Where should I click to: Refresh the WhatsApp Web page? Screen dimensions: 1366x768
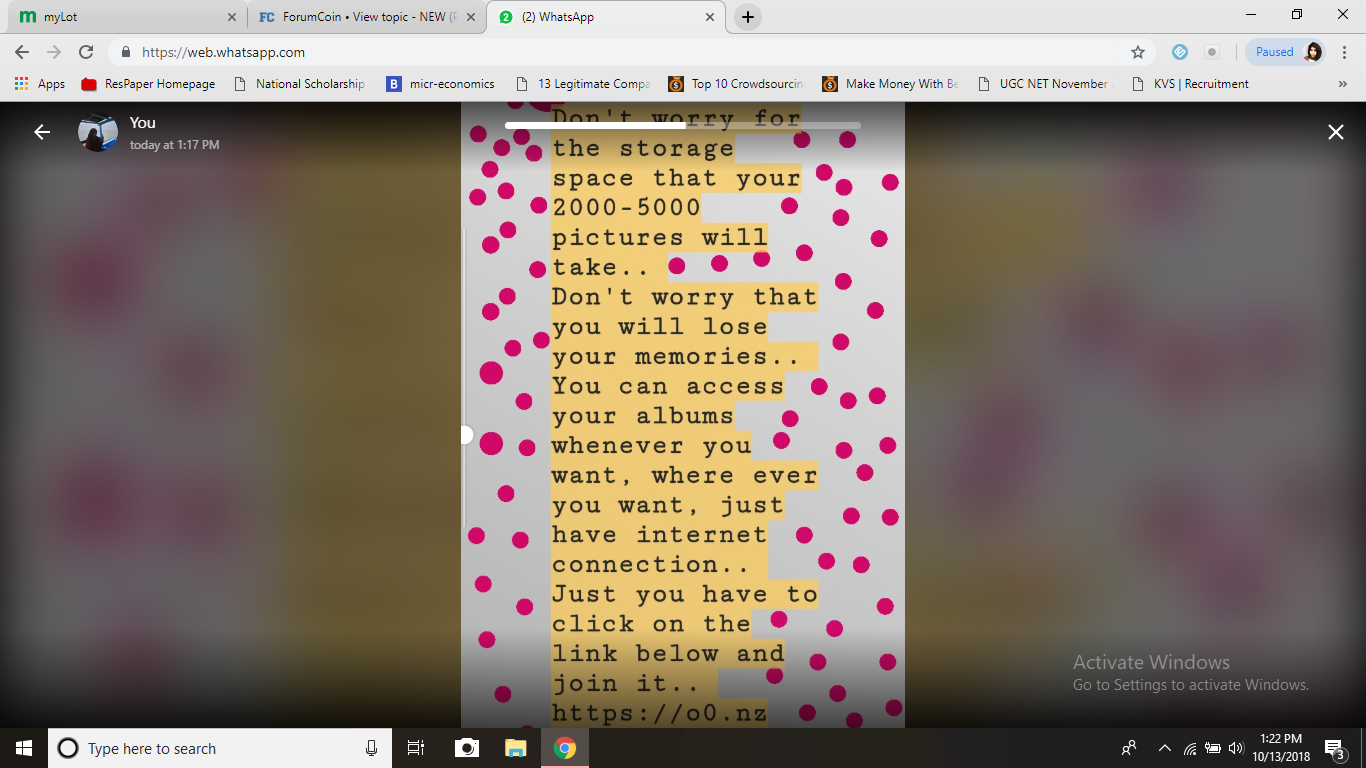tap(87, 51)
